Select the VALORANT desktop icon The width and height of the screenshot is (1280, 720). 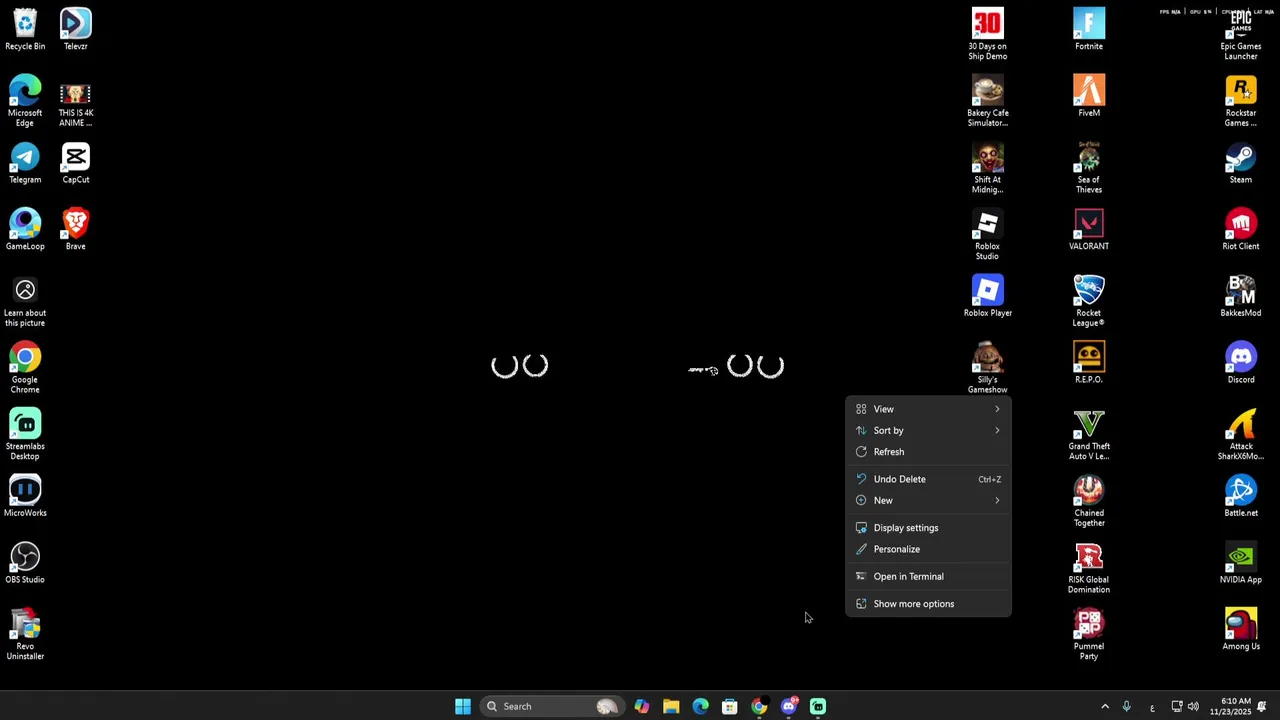1089,229
